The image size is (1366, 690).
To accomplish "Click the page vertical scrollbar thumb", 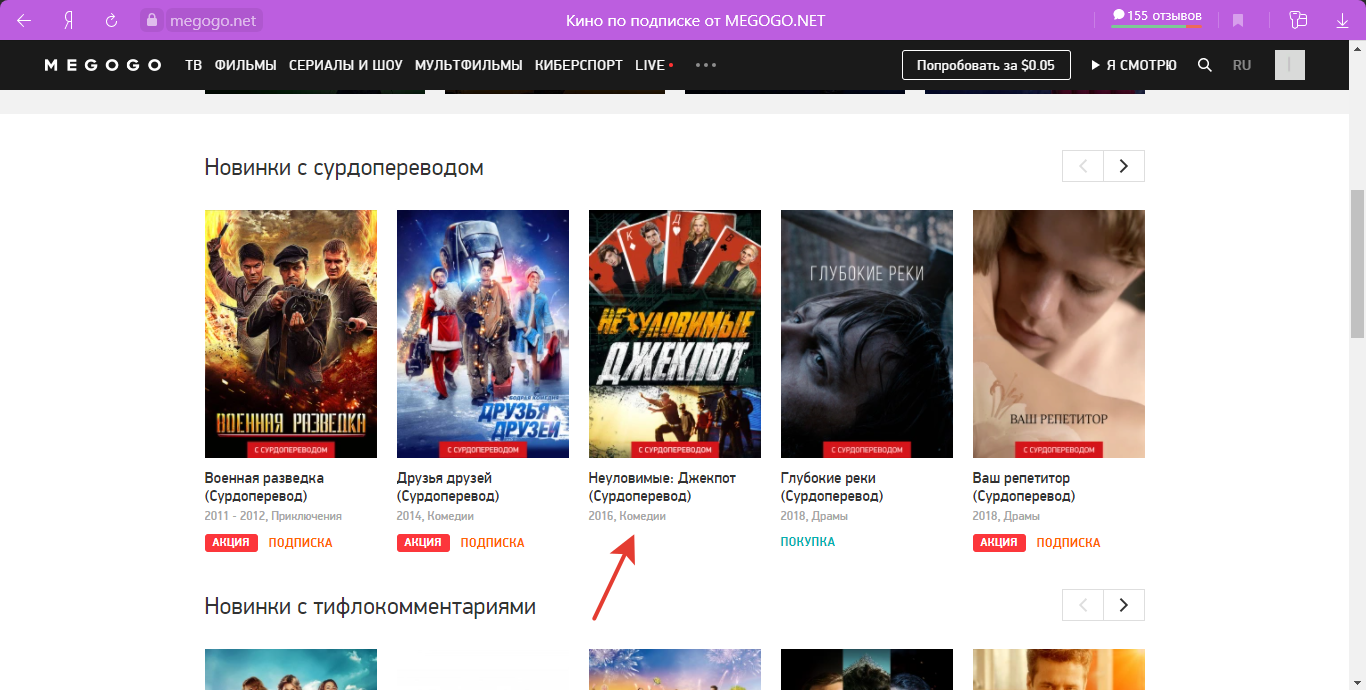I will (x=1357, y=263).
